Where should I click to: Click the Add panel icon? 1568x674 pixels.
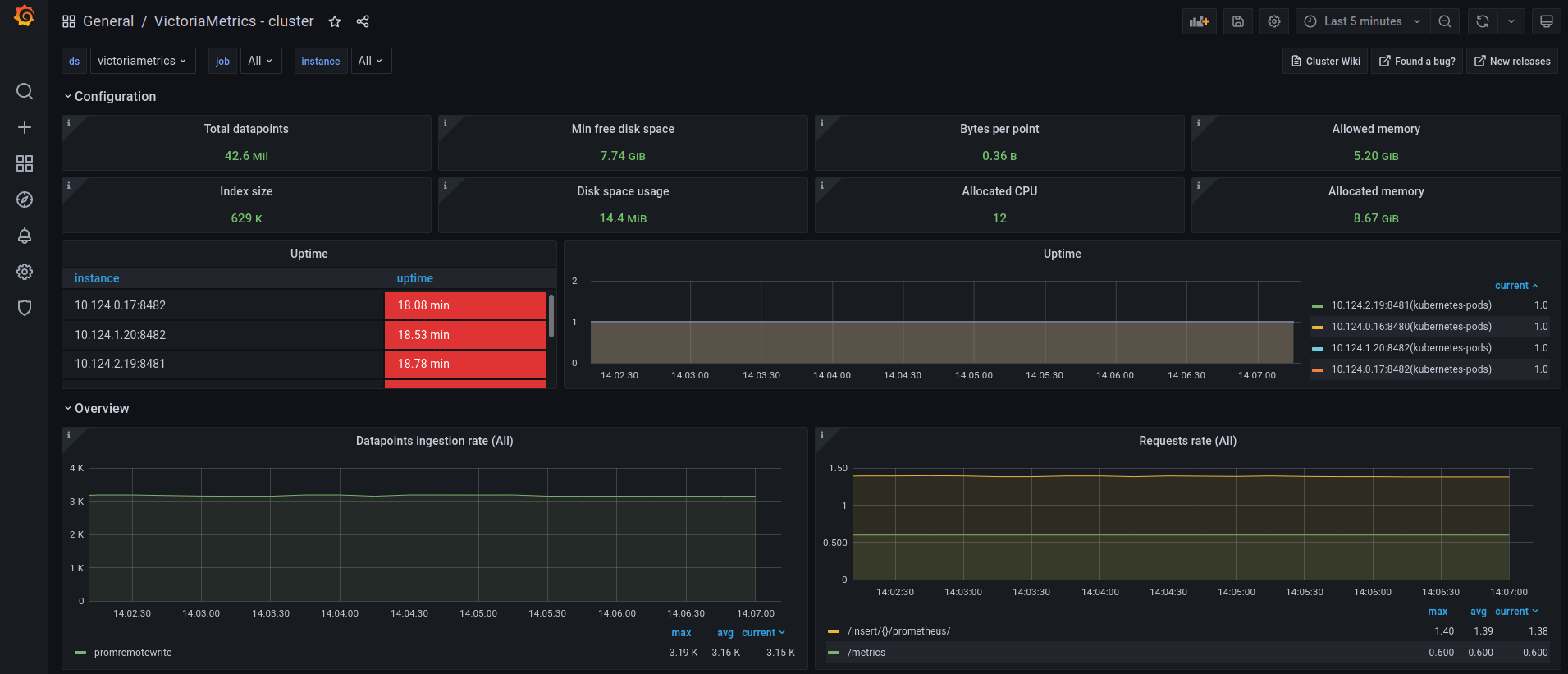coord(1199,21)
